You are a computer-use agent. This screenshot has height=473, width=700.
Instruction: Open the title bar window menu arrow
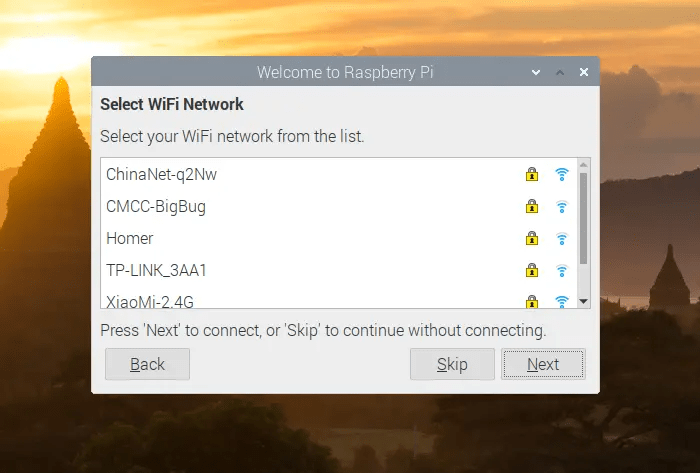coord(537,72)
